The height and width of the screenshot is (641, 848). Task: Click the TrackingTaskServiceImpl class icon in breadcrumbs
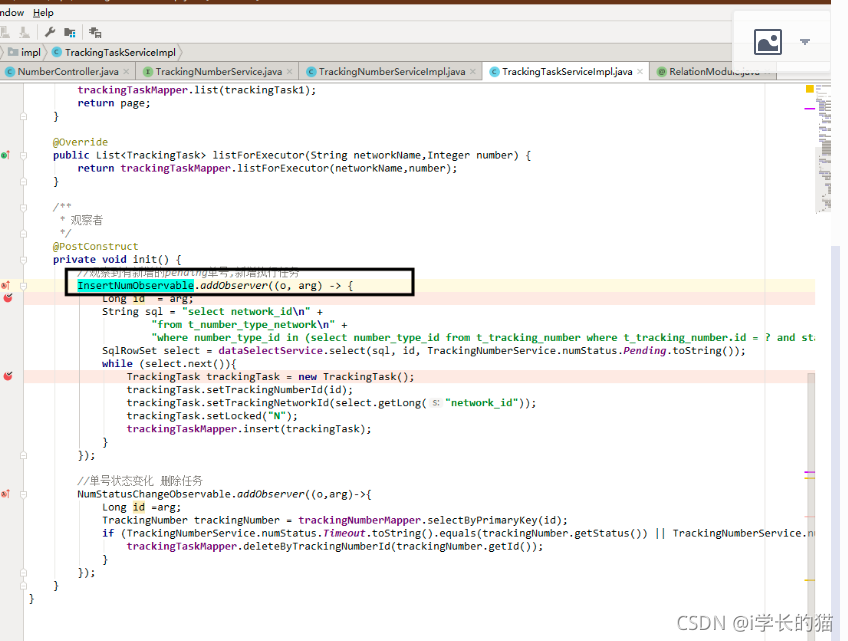click(x=58, y=52)
